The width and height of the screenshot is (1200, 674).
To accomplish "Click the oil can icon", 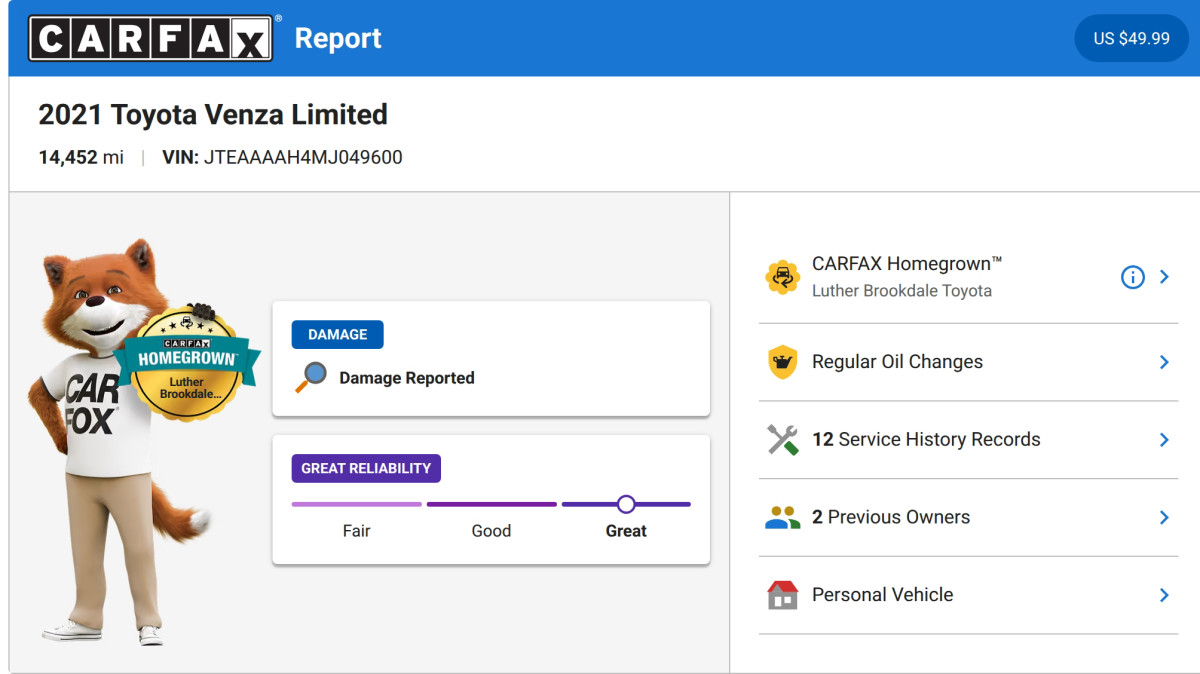I will [x=782, y=362].
